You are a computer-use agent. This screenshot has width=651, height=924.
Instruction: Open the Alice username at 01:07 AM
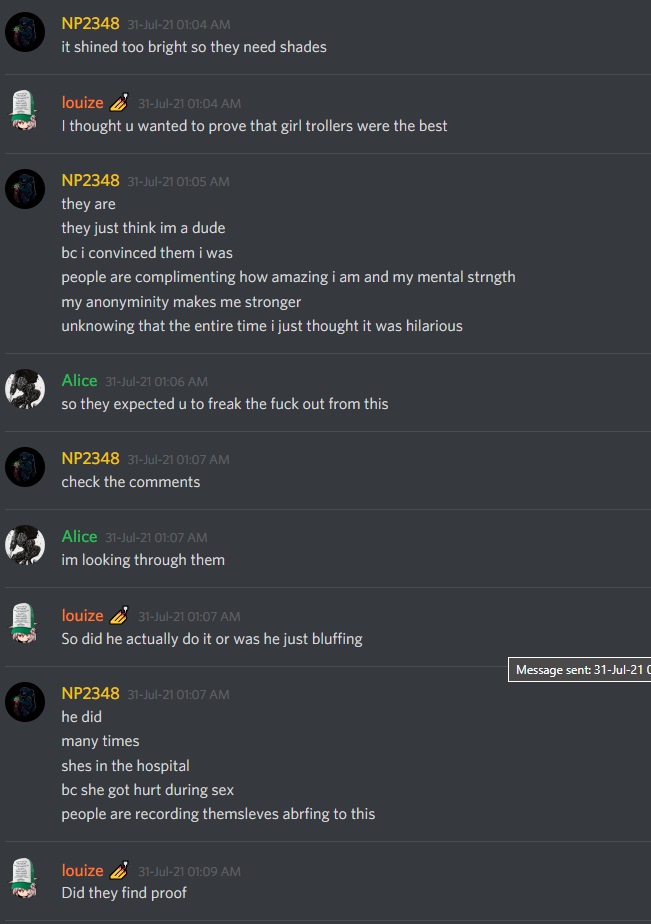[x=79, y=536]
